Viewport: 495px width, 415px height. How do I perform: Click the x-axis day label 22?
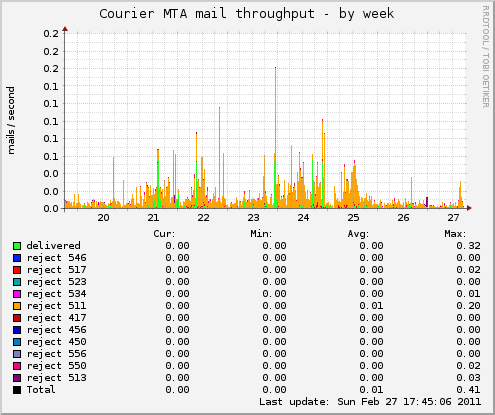[x=203, y=218]
